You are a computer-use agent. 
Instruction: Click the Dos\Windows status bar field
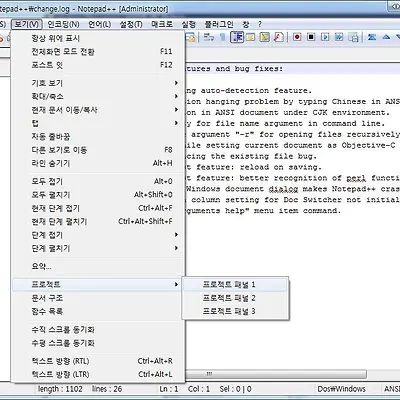click(341, 389)
